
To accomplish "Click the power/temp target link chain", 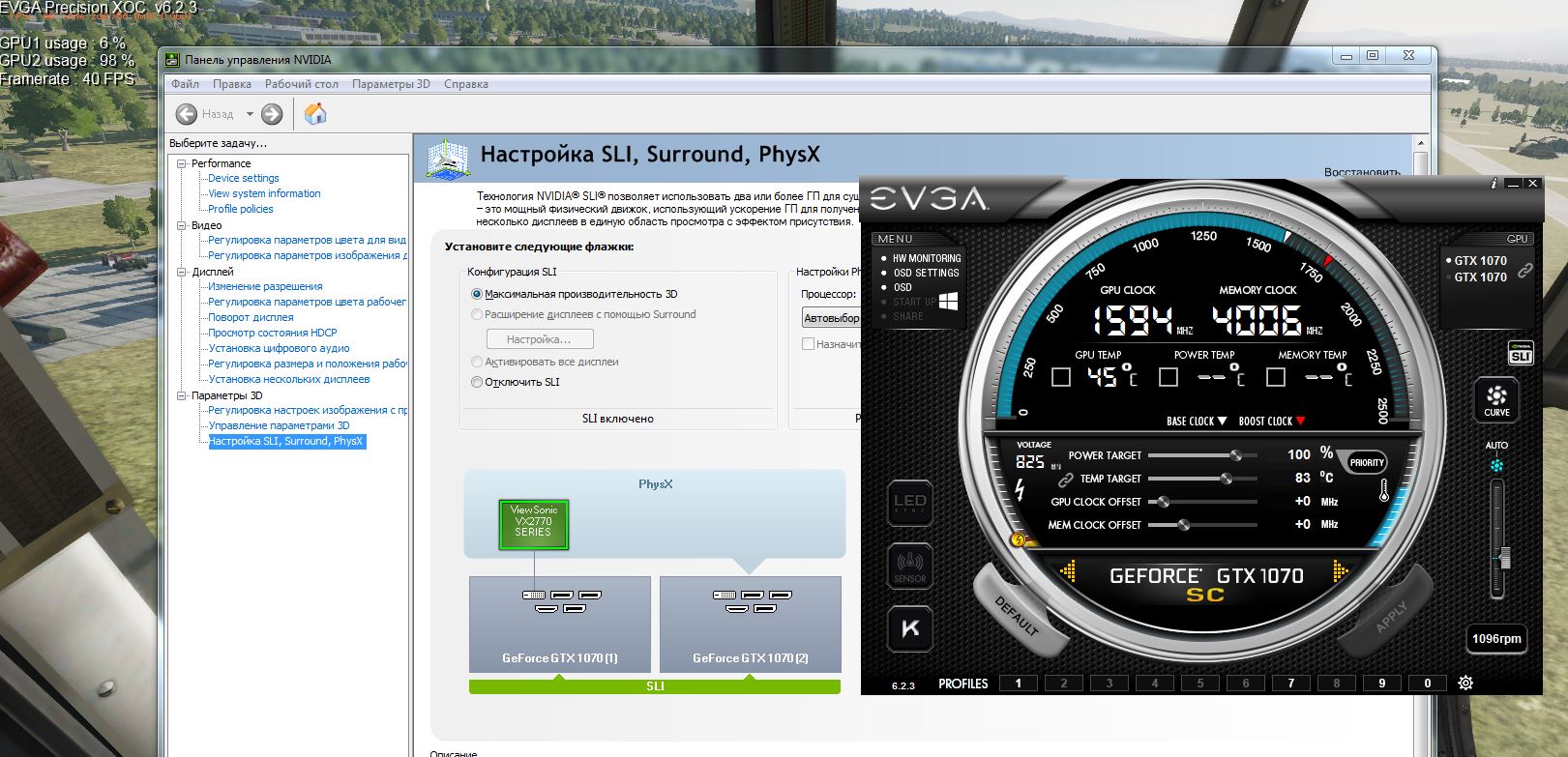I will 1066,479.
